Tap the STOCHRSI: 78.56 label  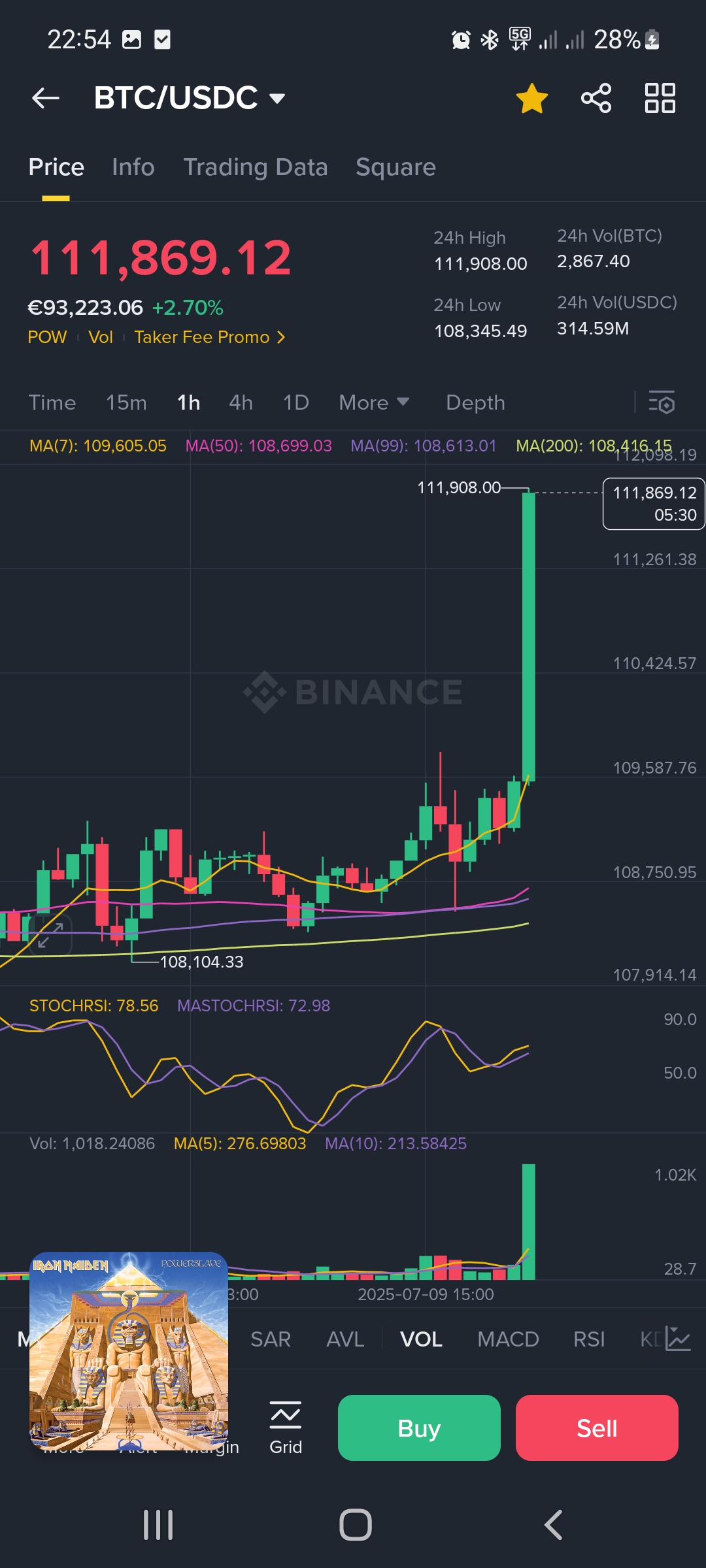[94, 1005]
